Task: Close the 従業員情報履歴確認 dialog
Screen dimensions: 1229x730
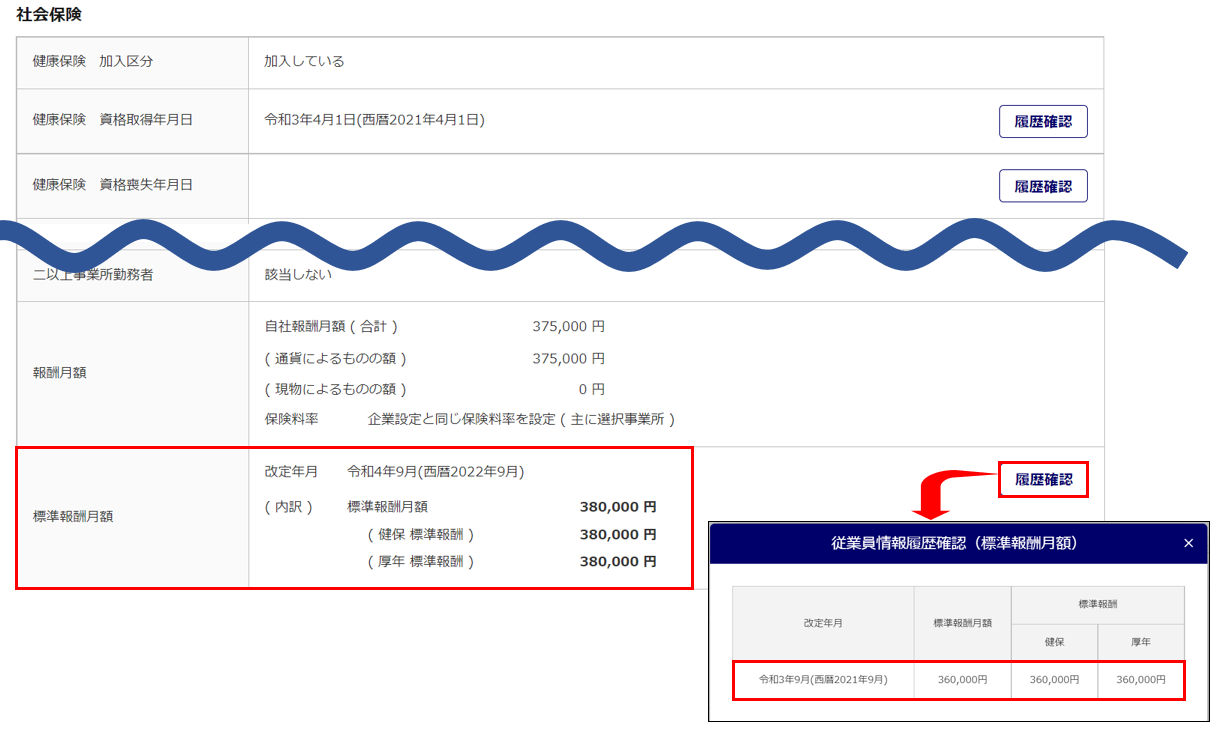Action: [1188, 543]
